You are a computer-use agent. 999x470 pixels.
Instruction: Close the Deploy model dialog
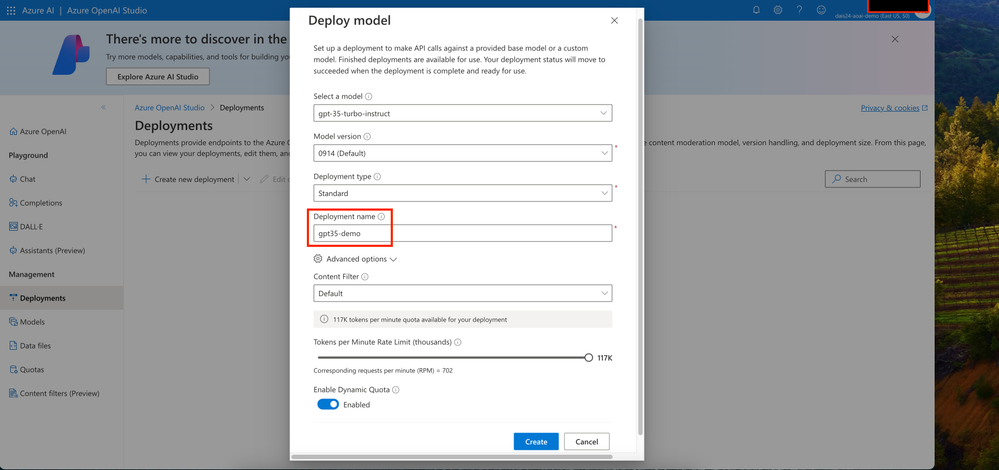tap(614, 20)
